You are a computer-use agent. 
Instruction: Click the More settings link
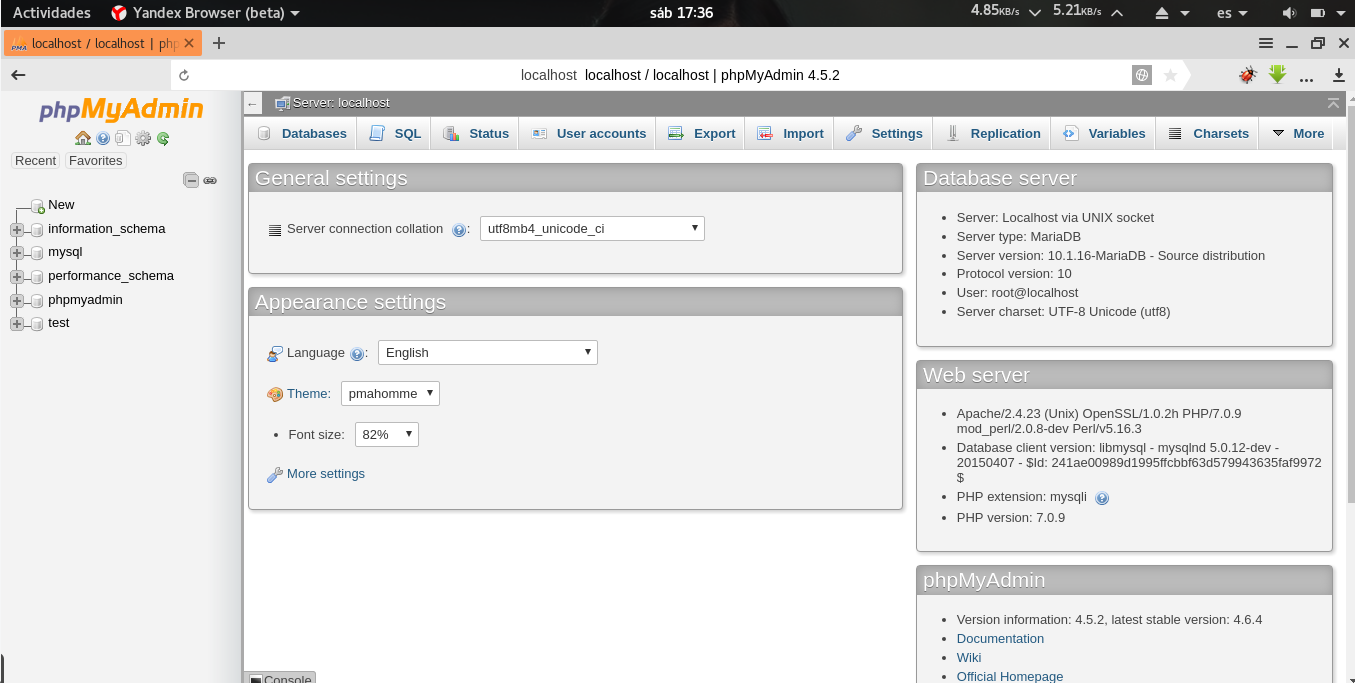pos(326,474)
